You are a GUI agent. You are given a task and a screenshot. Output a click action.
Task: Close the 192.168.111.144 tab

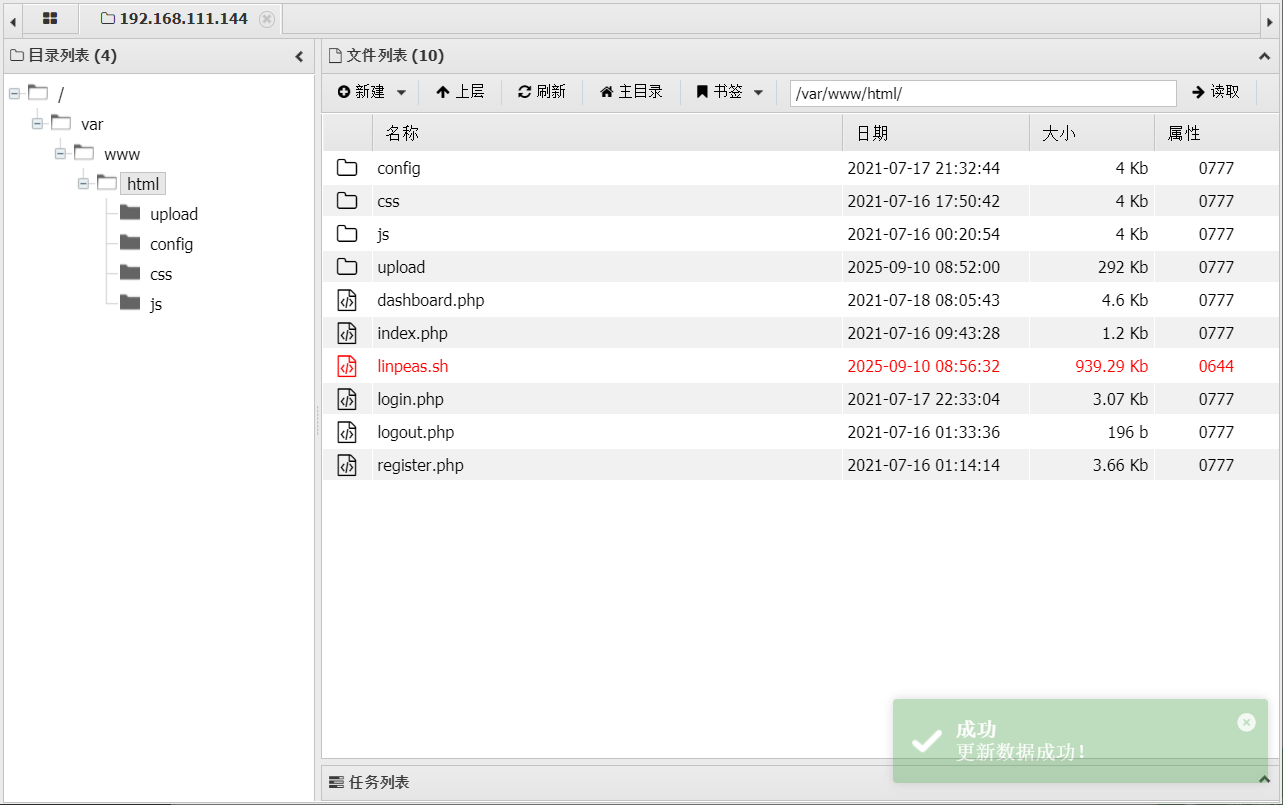[x=266, y=19]
